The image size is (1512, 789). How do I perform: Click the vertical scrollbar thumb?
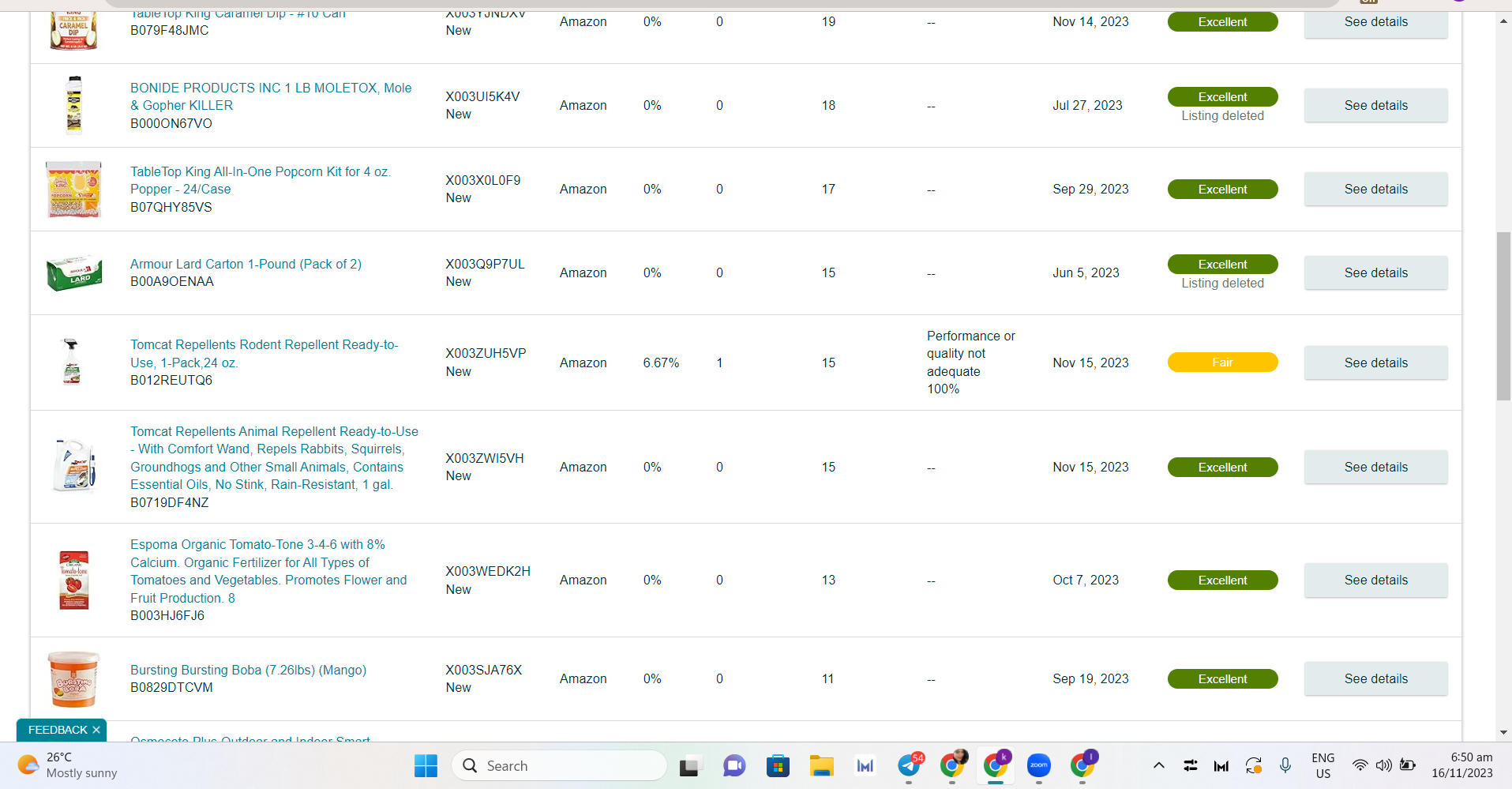click(1503, 316)
